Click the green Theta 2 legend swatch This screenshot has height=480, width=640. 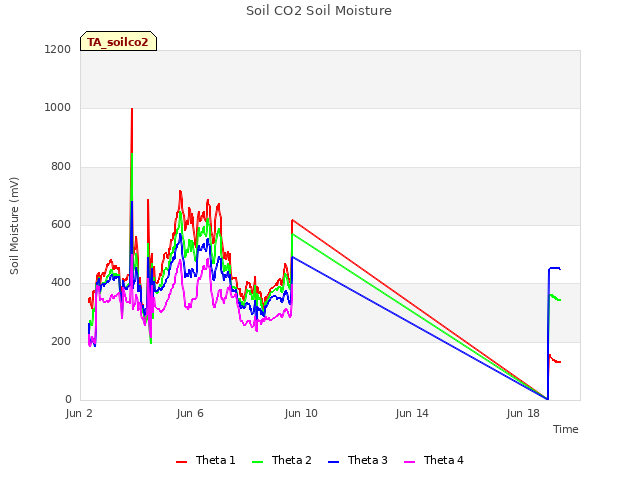click(x=258, y=462)
